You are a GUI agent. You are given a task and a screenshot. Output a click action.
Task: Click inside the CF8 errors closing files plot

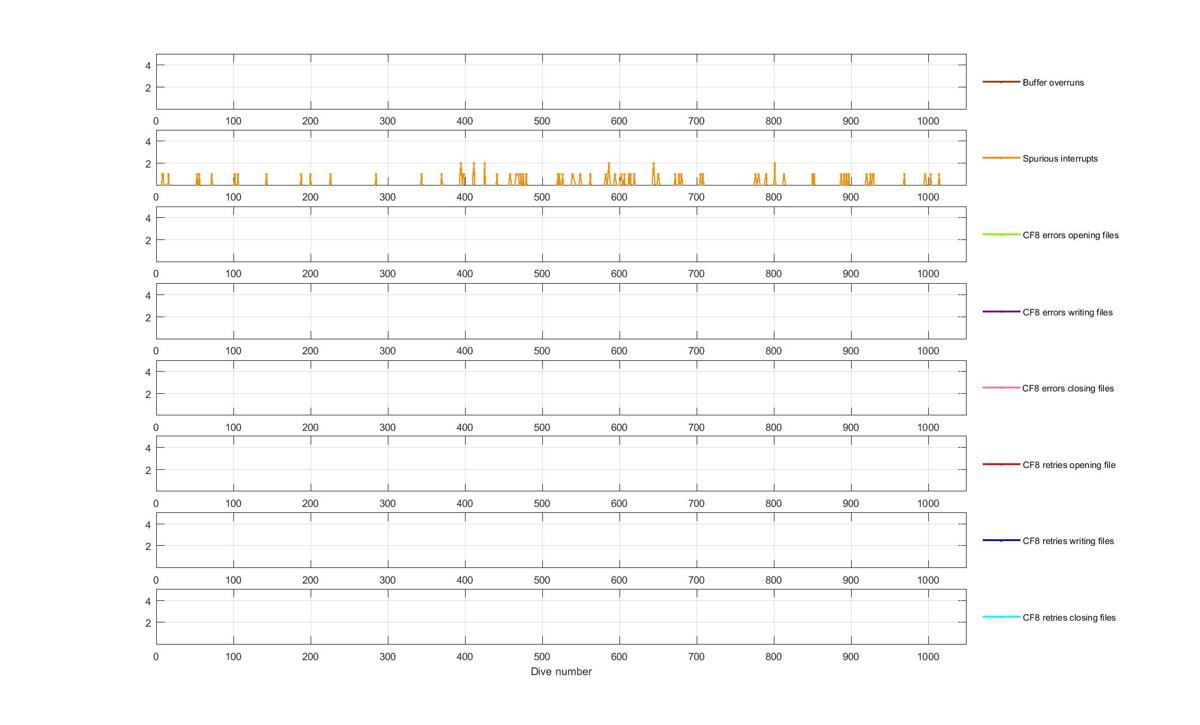561,388
